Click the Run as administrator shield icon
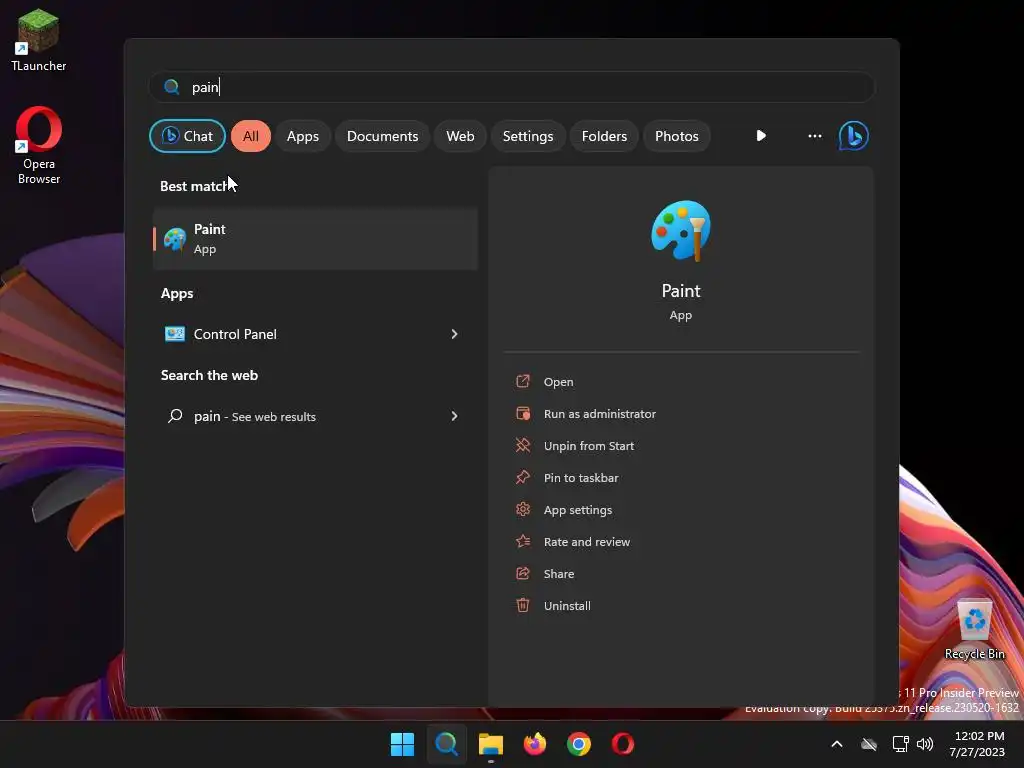The height and width of the screenshot is (768, 1024). coord(523,413)
